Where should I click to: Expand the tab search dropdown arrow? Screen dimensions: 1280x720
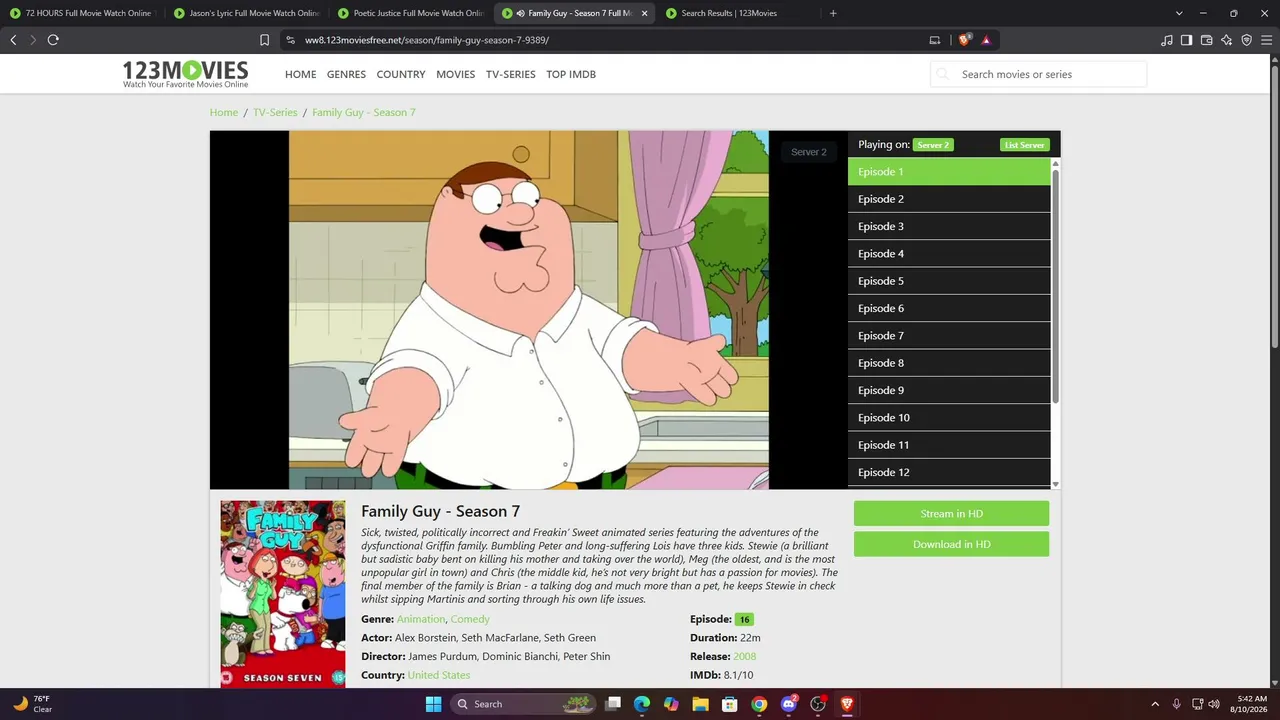coord(1179,13)
